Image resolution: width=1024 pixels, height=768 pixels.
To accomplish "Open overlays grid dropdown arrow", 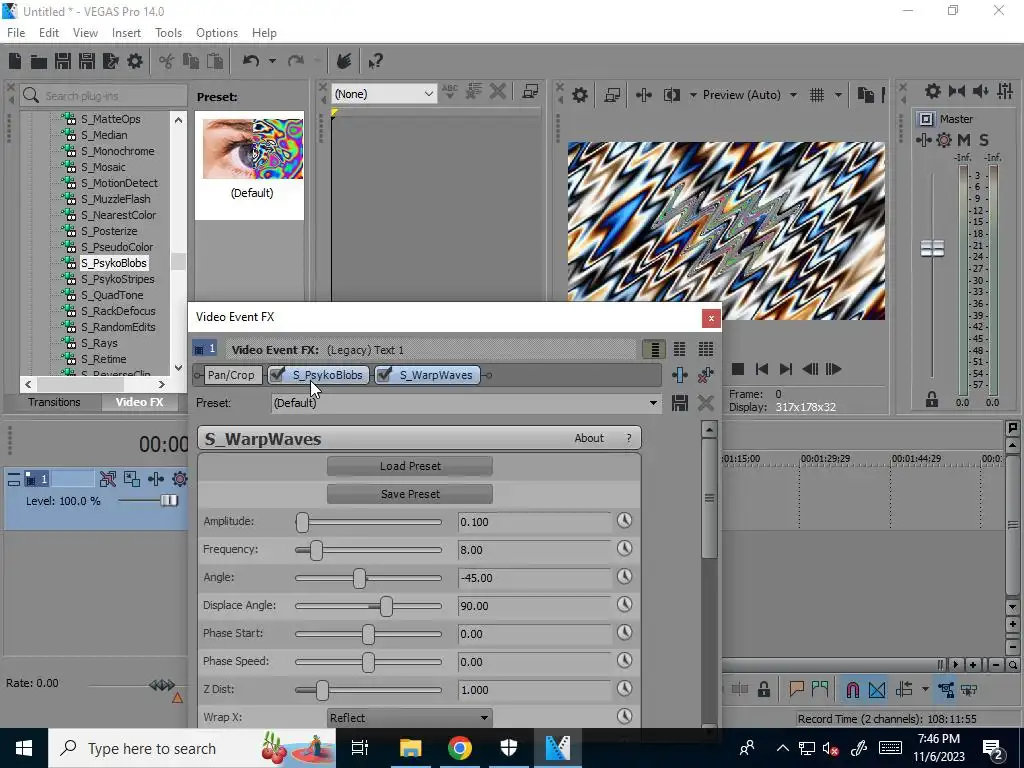I will [x=838, y=95].
